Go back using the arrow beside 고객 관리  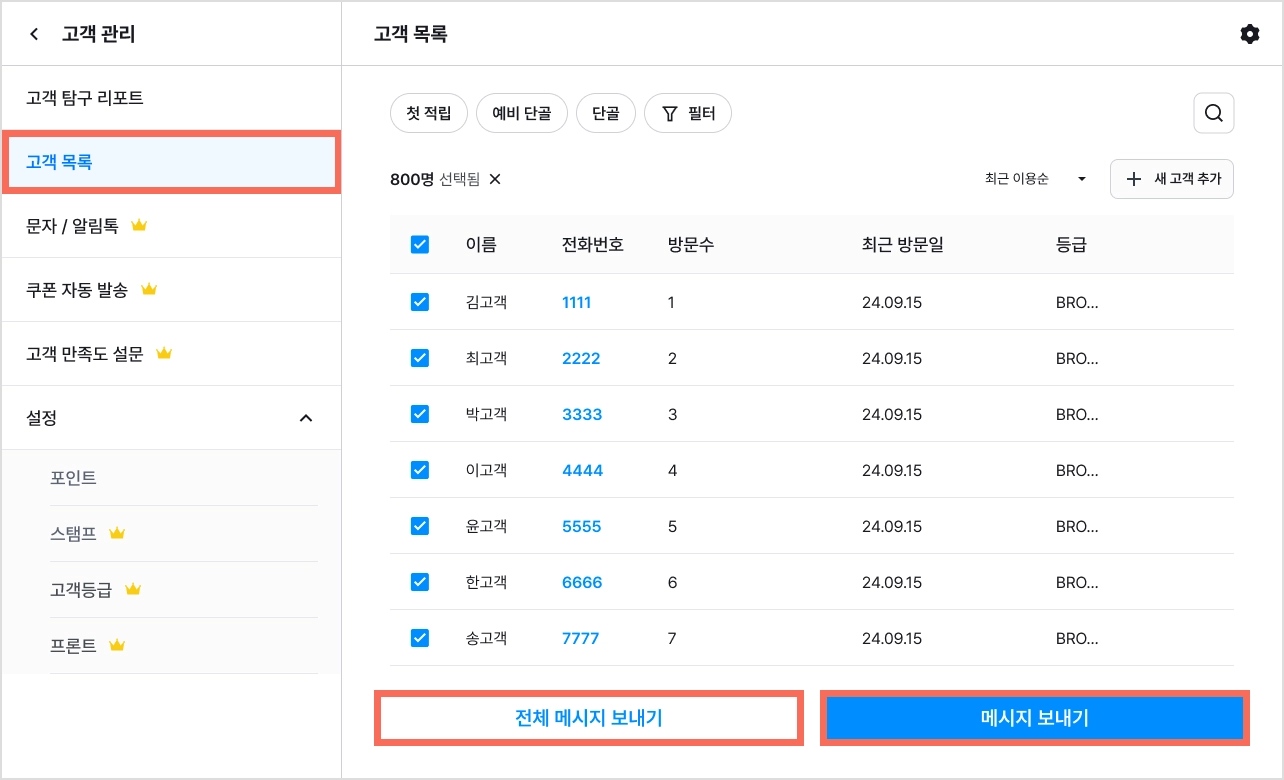tap(34, 34)
